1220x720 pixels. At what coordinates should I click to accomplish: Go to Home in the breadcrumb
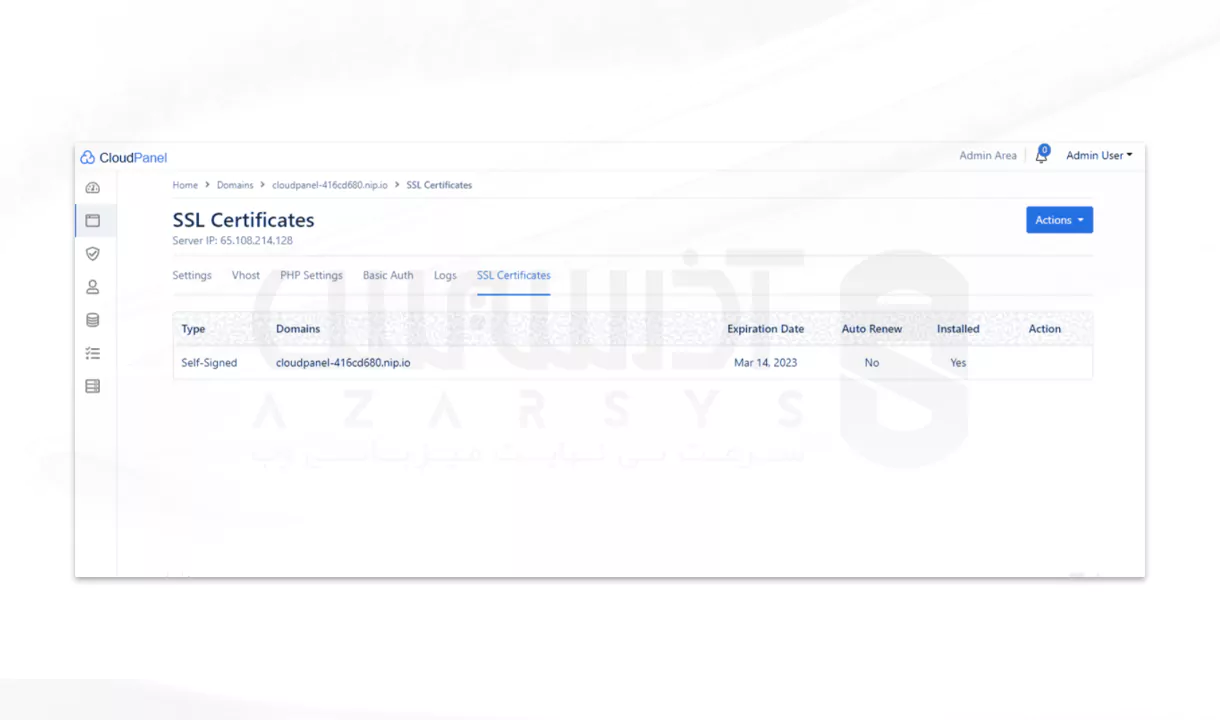185,185
